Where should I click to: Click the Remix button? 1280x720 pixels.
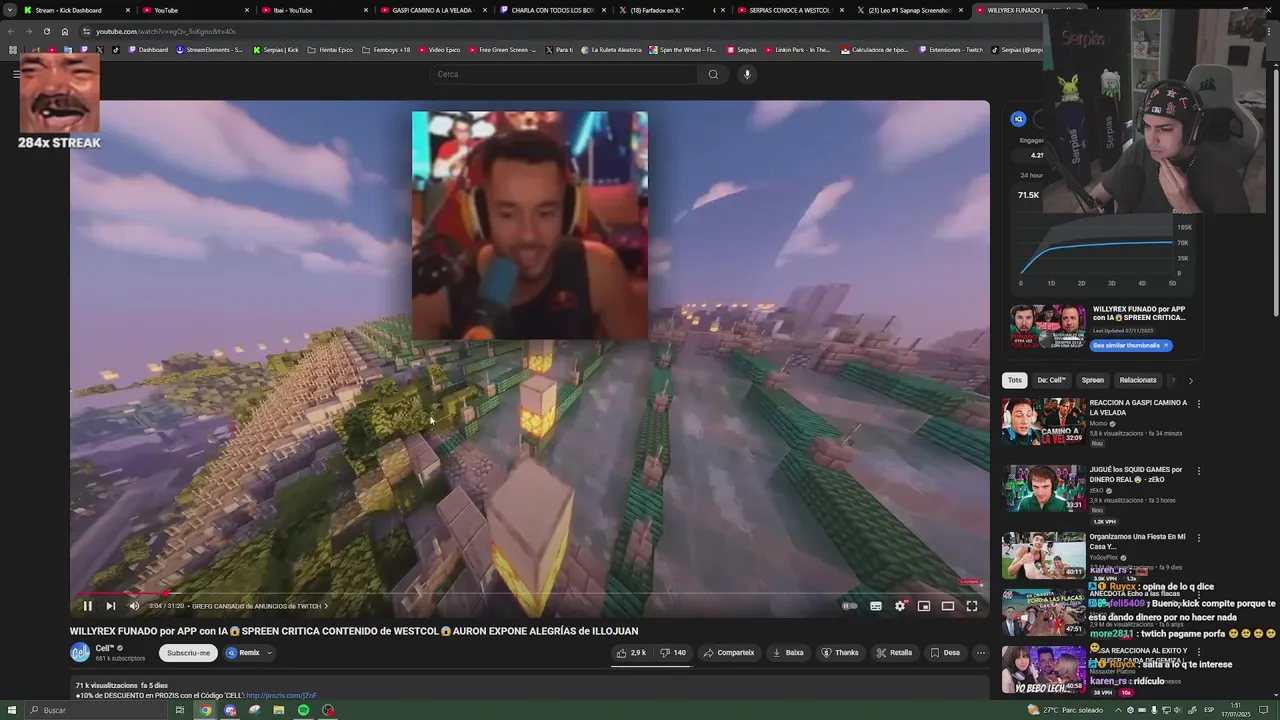click(243, 653)
